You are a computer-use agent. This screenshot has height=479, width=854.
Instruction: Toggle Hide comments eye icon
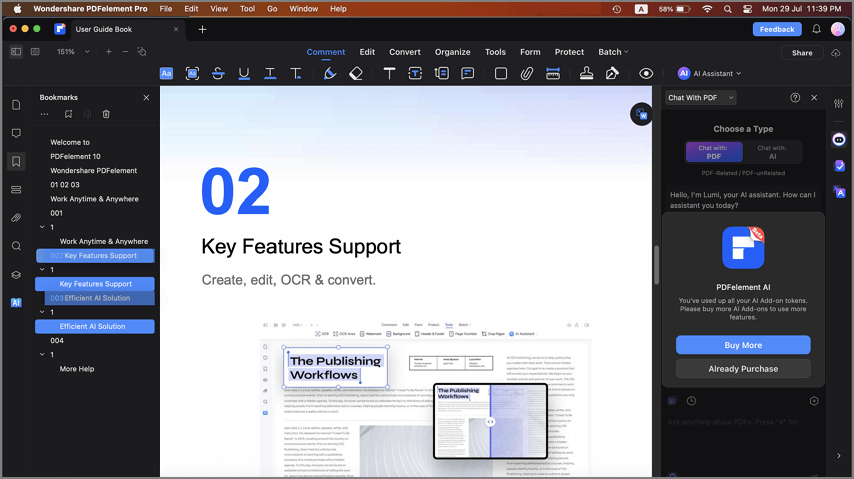click(646, 74)
